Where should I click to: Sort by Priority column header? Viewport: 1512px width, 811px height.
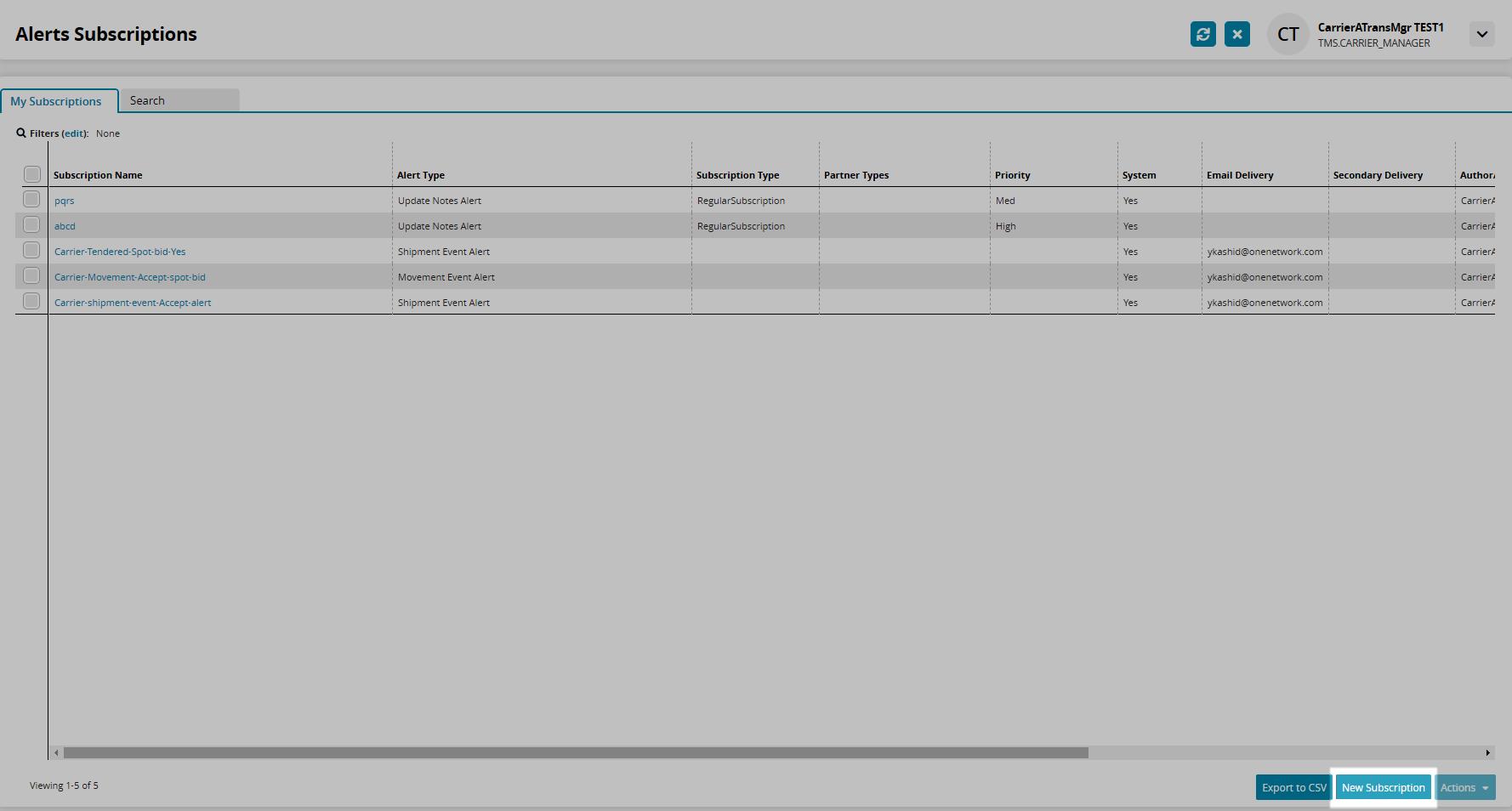point(1013,175)
